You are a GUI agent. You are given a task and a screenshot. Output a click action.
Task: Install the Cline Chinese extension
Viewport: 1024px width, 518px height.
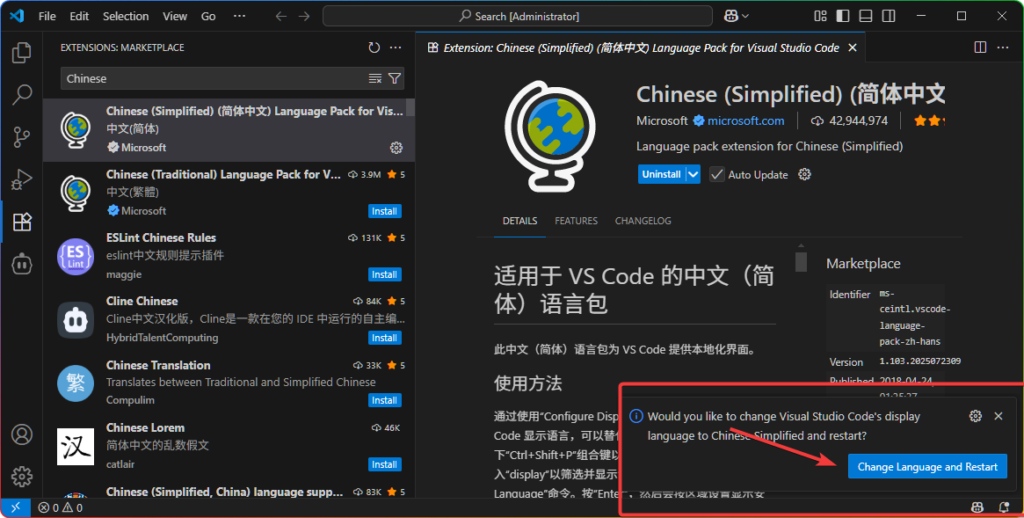pyautogui.click(x=385, y=338)
